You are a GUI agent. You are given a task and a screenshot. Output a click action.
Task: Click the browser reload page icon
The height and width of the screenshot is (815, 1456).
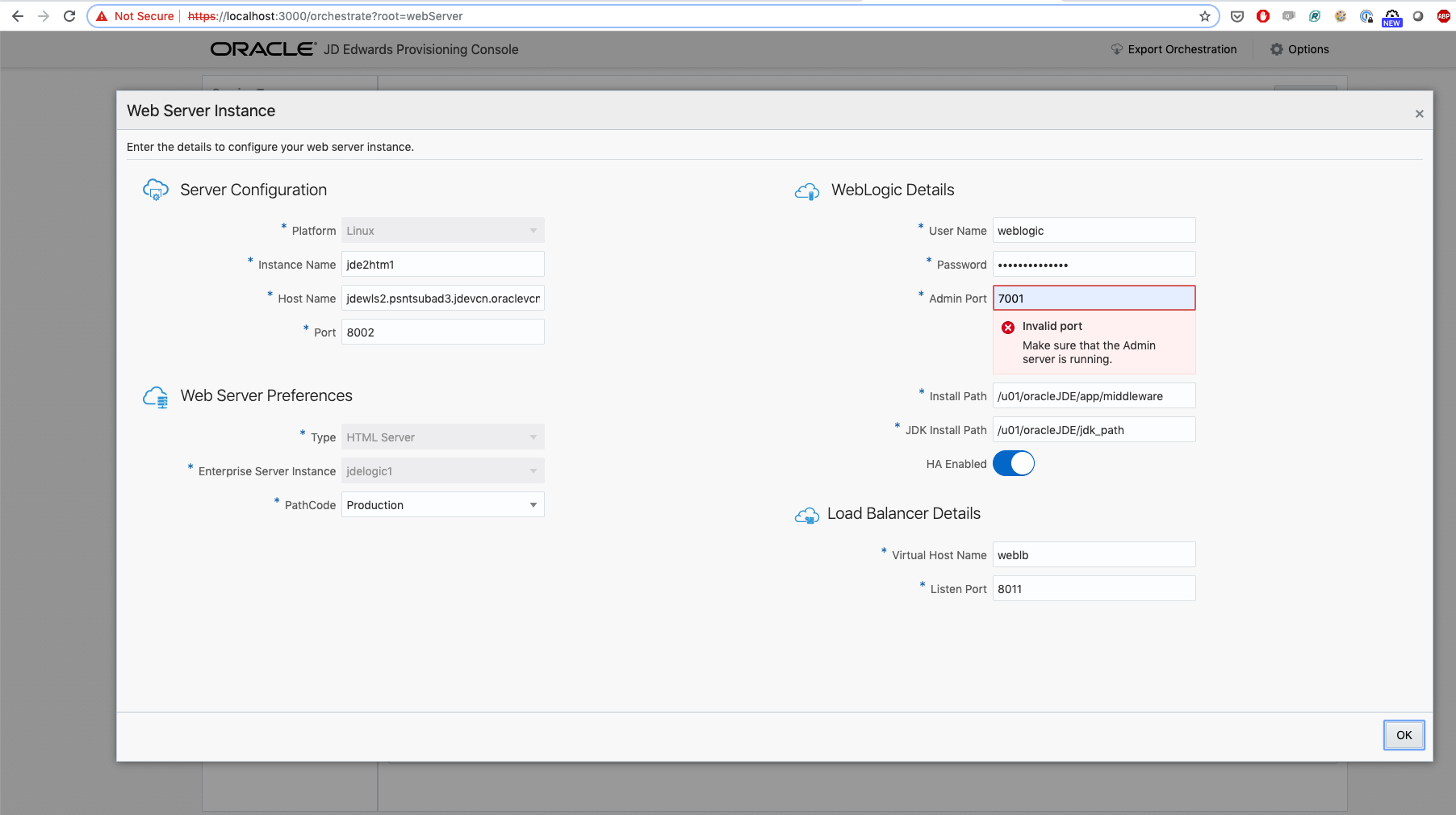[x=69, y=16]
